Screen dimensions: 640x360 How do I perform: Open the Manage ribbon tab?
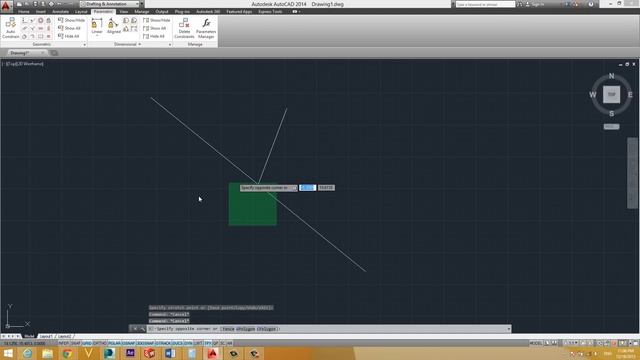[x=142, y=12]
